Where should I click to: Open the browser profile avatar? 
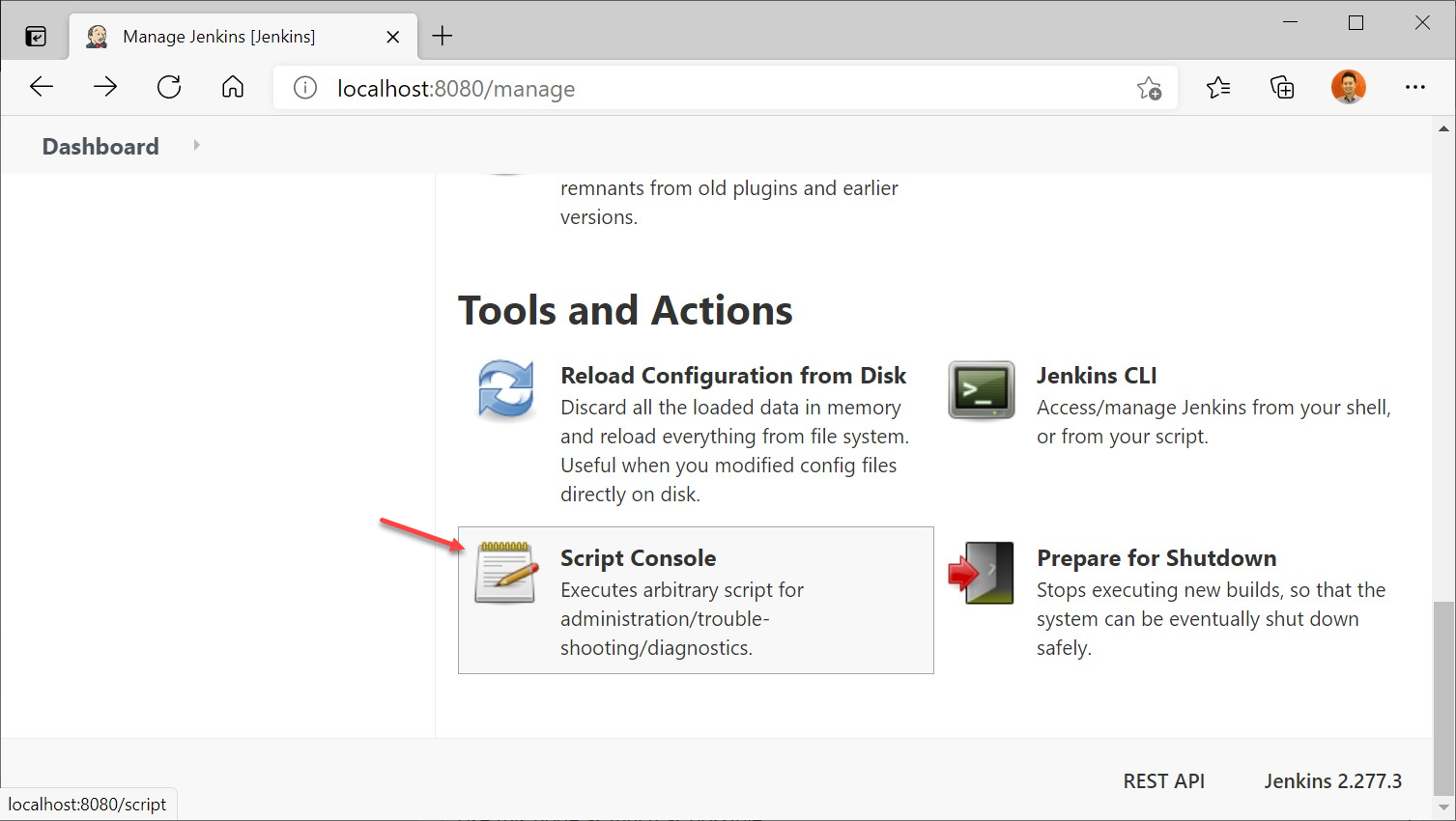1349,87
